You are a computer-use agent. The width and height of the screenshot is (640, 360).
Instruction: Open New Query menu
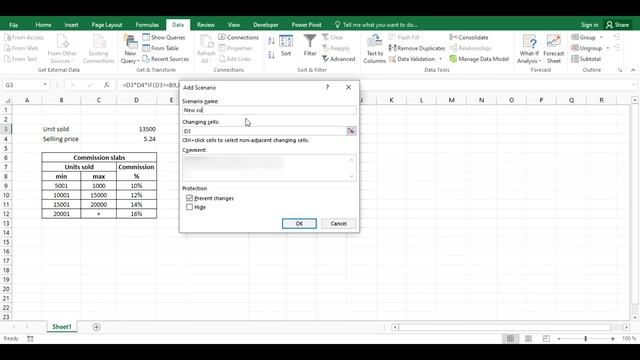pyautogui.click(x=130, y=49)
